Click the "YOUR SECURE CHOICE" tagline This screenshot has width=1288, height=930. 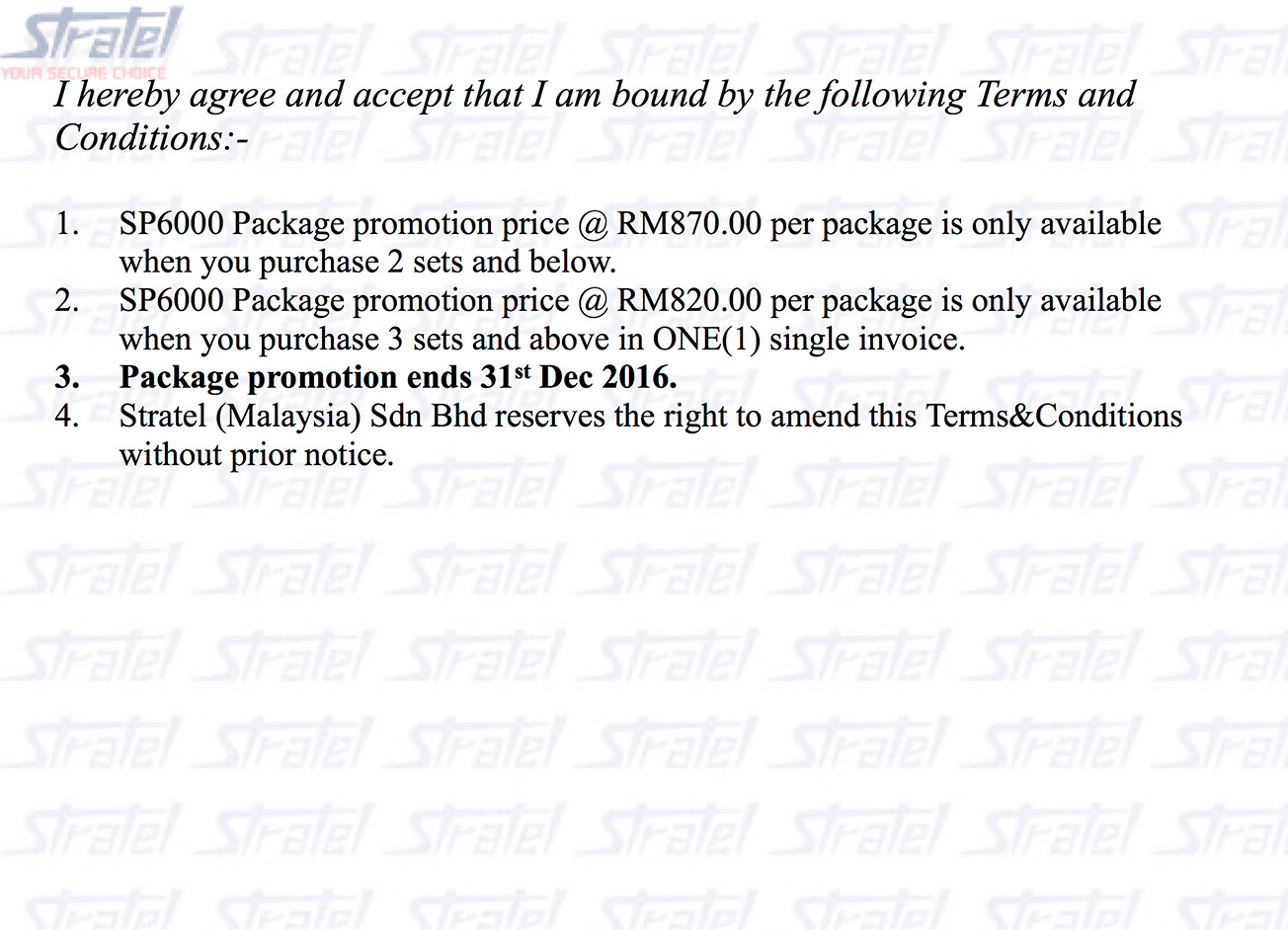(84, 73)
